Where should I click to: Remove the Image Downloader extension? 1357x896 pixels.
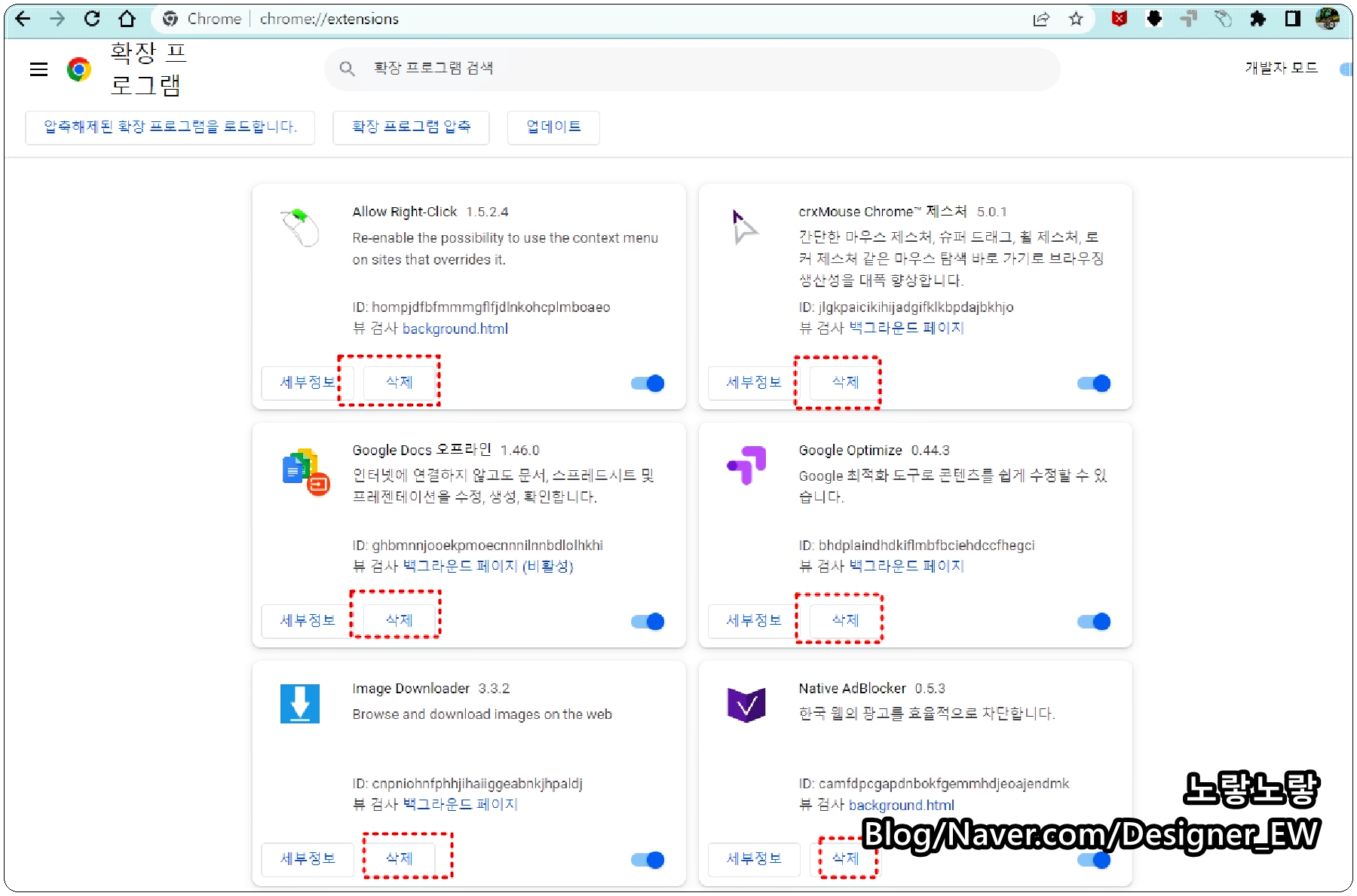click(400, 859)
